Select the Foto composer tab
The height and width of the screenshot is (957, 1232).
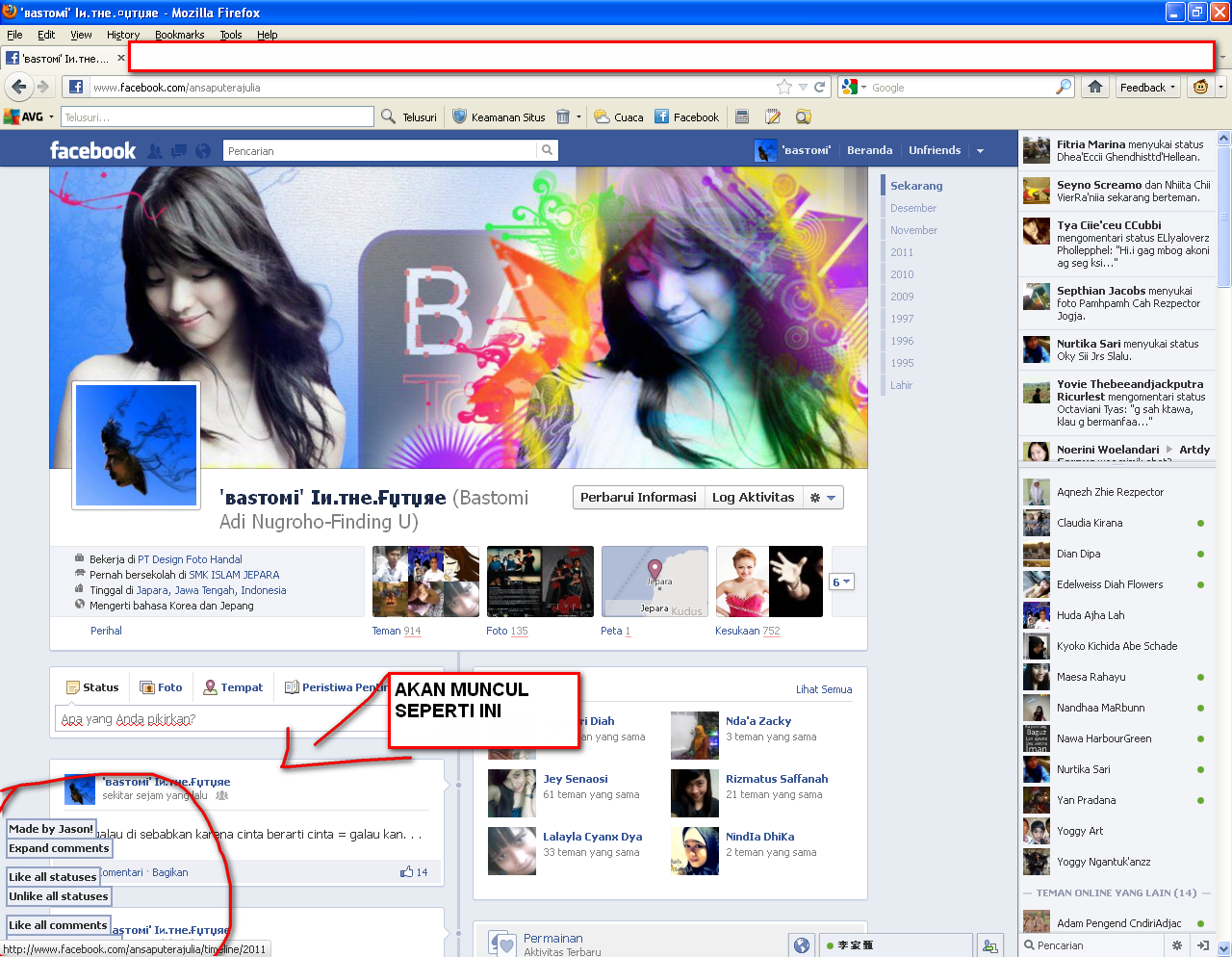click(161, 687)
